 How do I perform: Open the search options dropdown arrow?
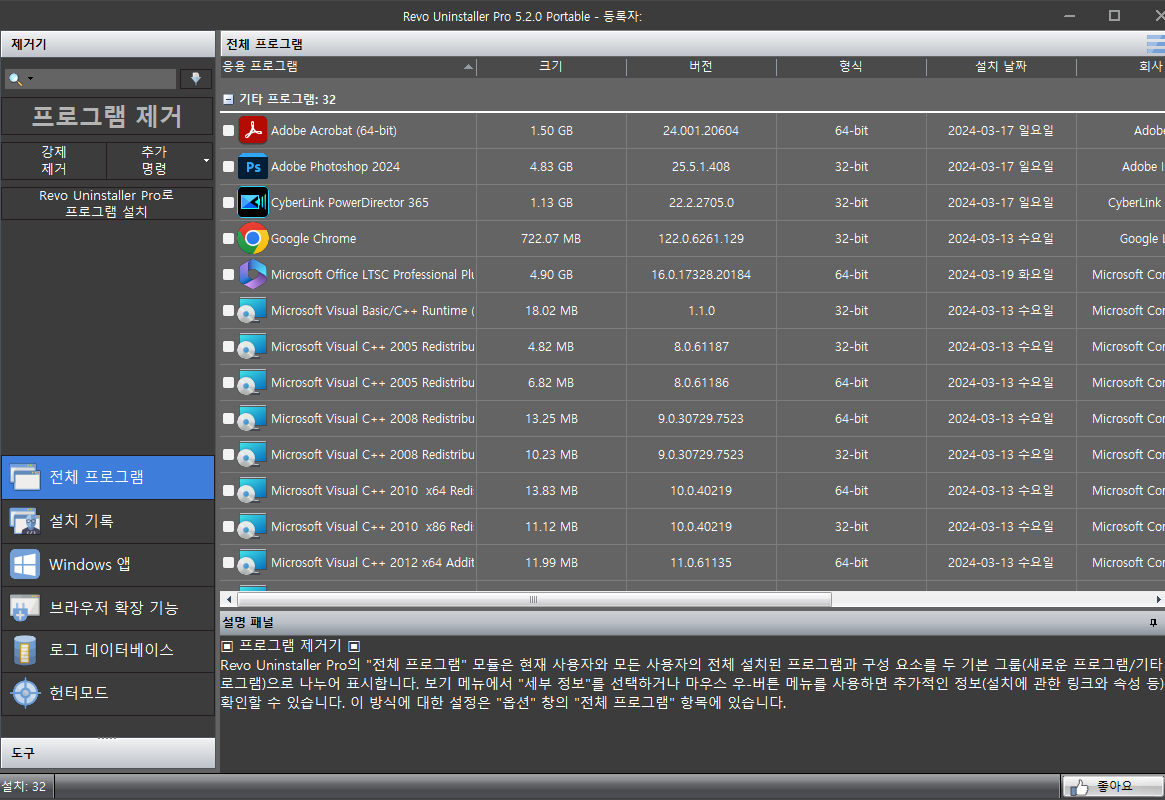click(x=30, y=79)
